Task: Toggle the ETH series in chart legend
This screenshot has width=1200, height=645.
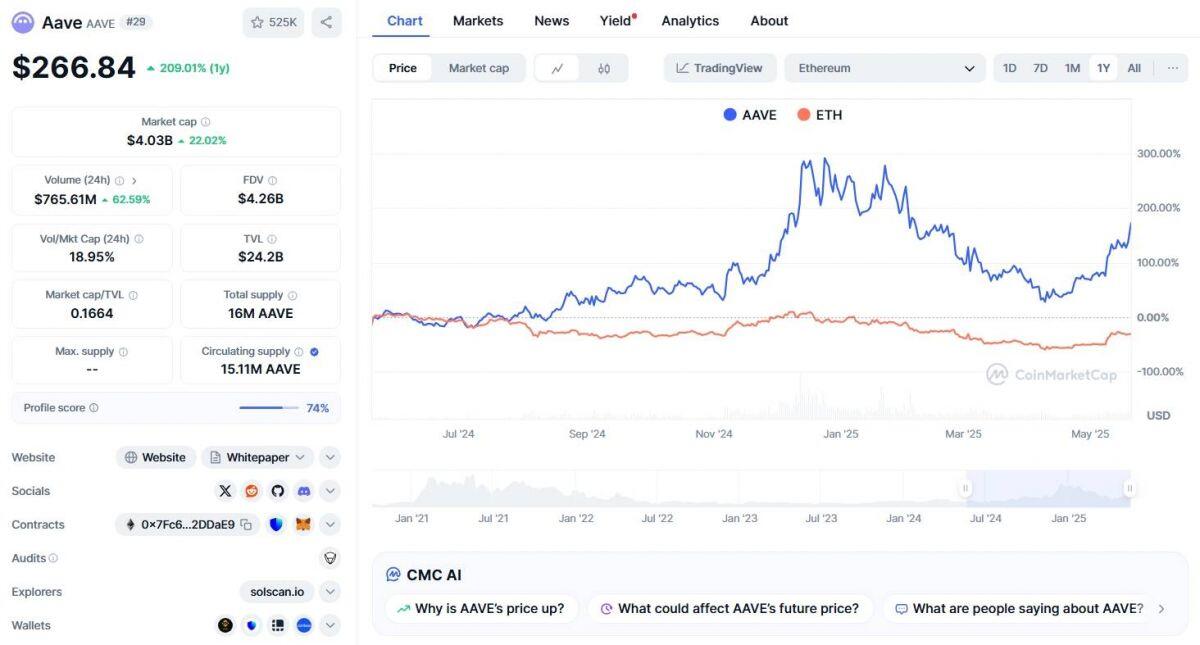Action: [820, 115]
